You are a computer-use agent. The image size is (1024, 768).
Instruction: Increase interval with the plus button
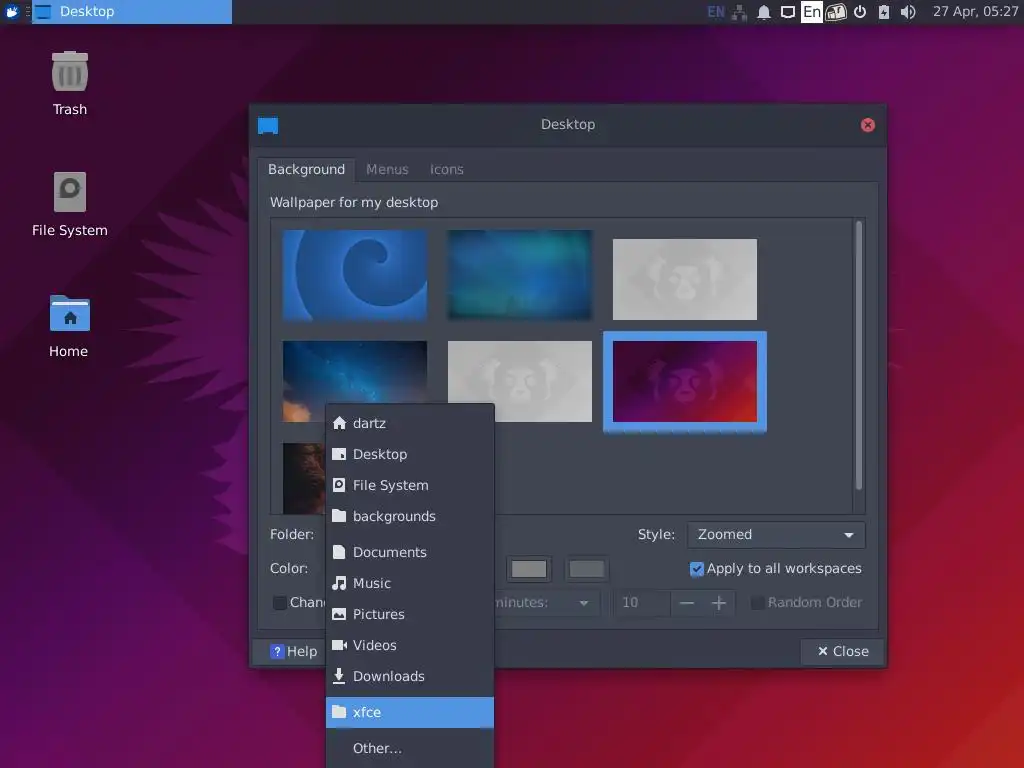[718, 602]
